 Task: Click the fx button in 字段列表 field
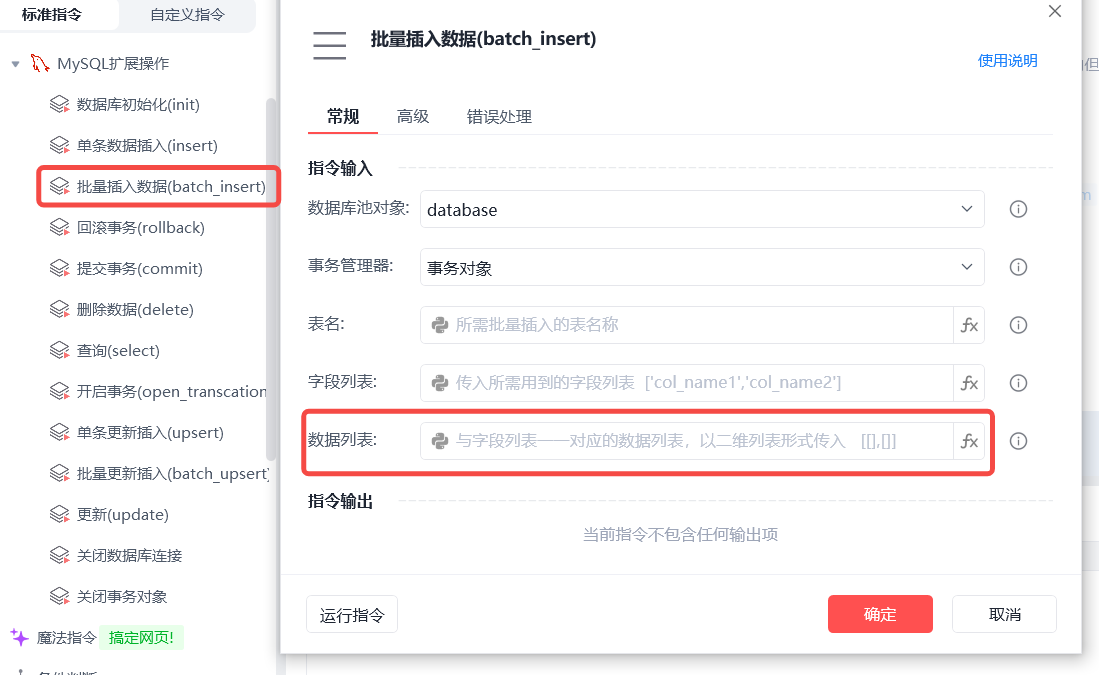pyautogui.click(x=969, y=383)
